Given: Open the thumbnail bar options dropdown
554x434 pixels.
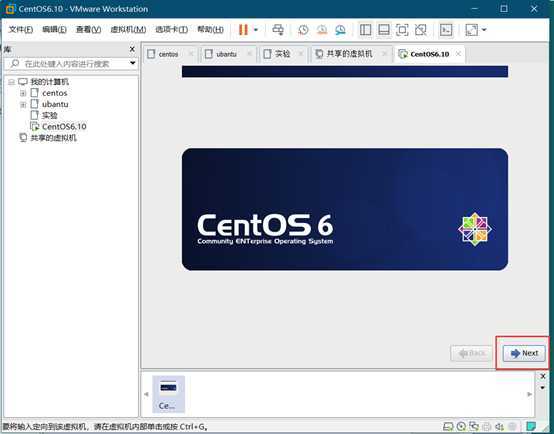Looking at the screenshot, I should click(543, 388).
